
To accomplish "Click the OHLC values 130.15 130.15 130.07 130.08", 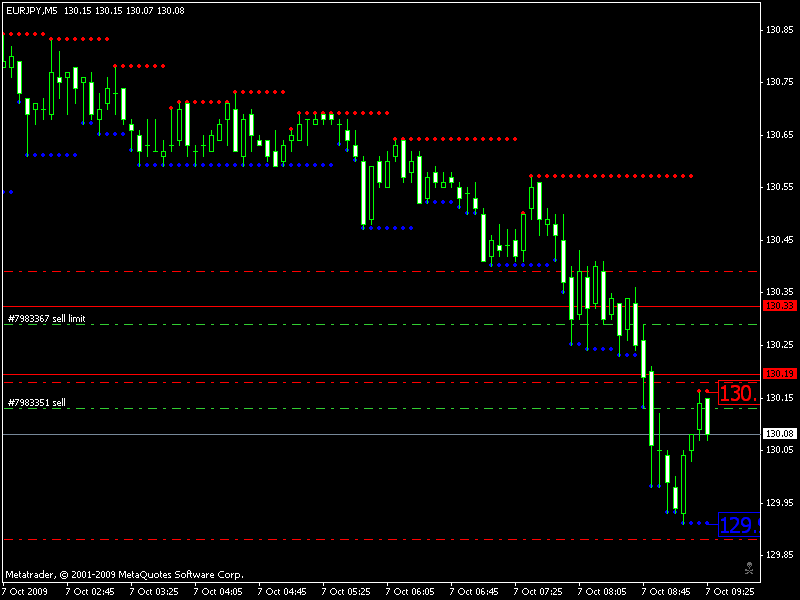I will (124, 11).
